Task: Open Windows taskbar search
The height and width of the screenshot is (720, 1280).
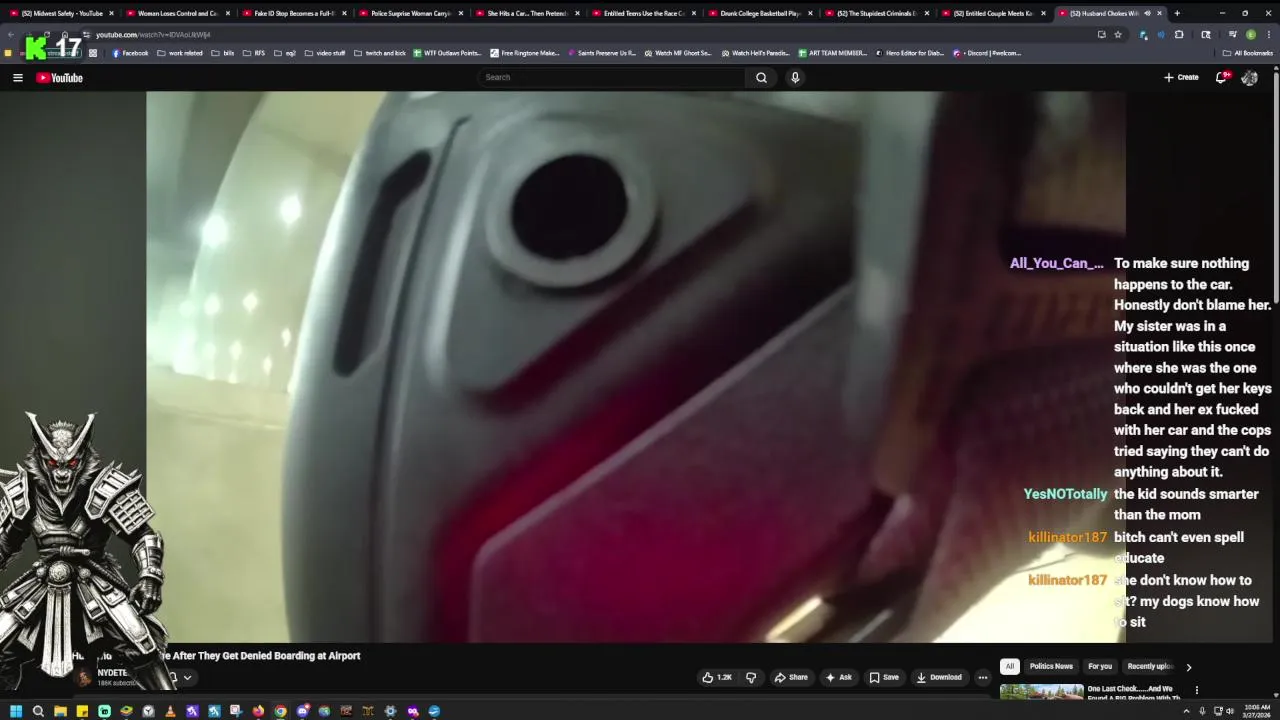Action: pyautogui.click(x=38, y=711)
